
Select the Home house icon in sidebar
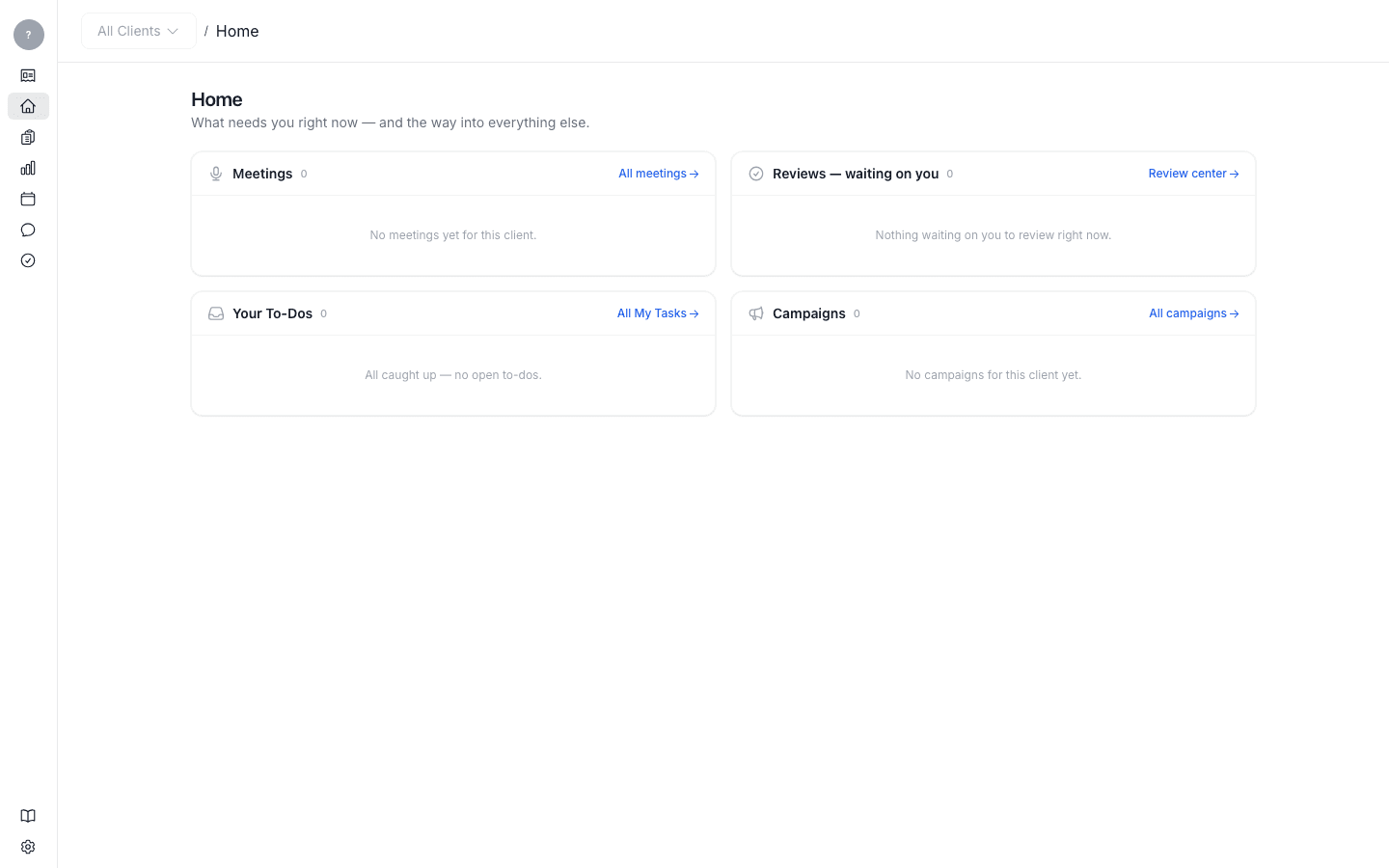(28, 106)
